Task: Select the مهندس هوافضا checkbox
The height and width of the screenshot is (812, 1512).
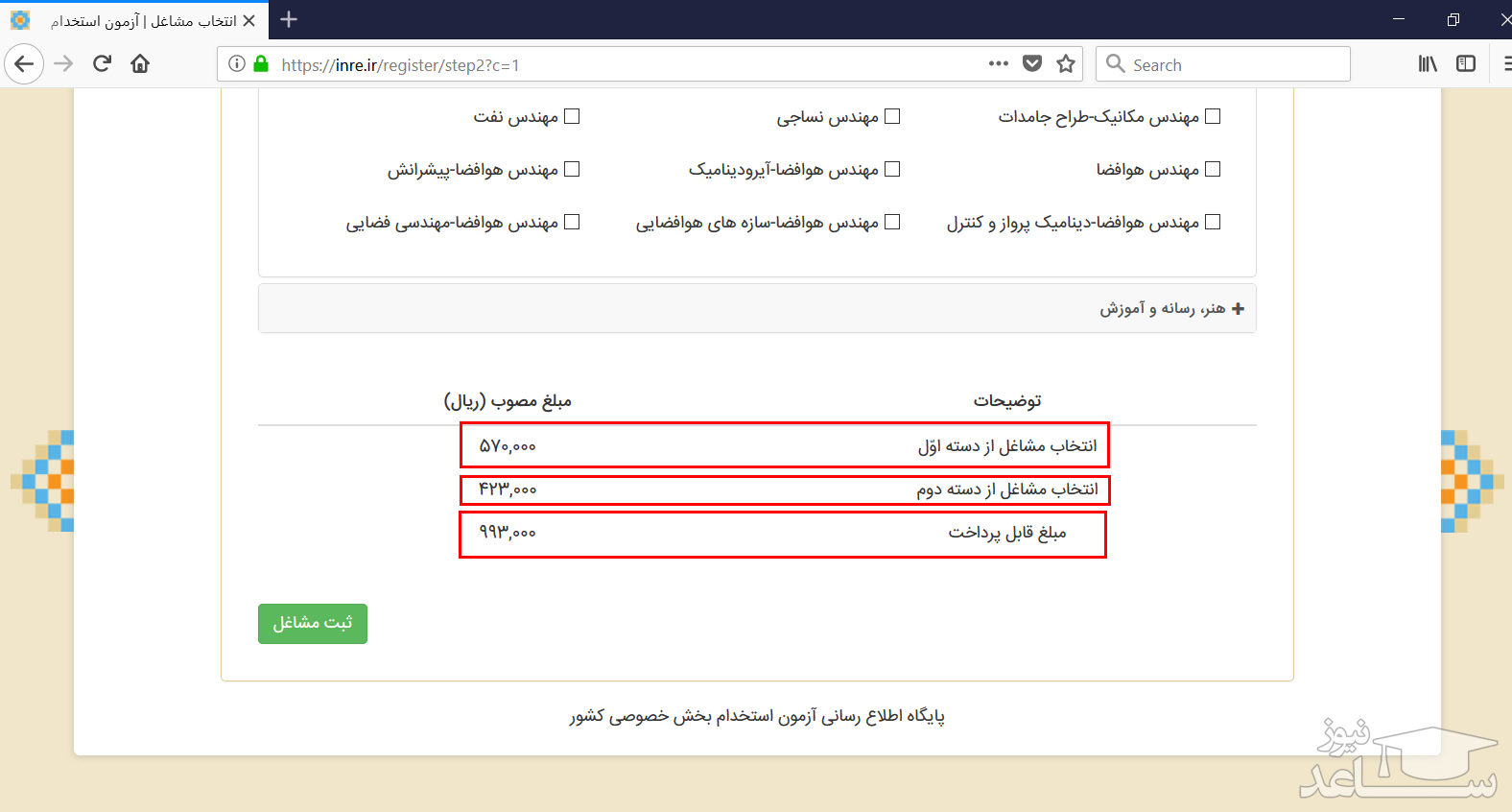Action: (x=1213, y=169)
